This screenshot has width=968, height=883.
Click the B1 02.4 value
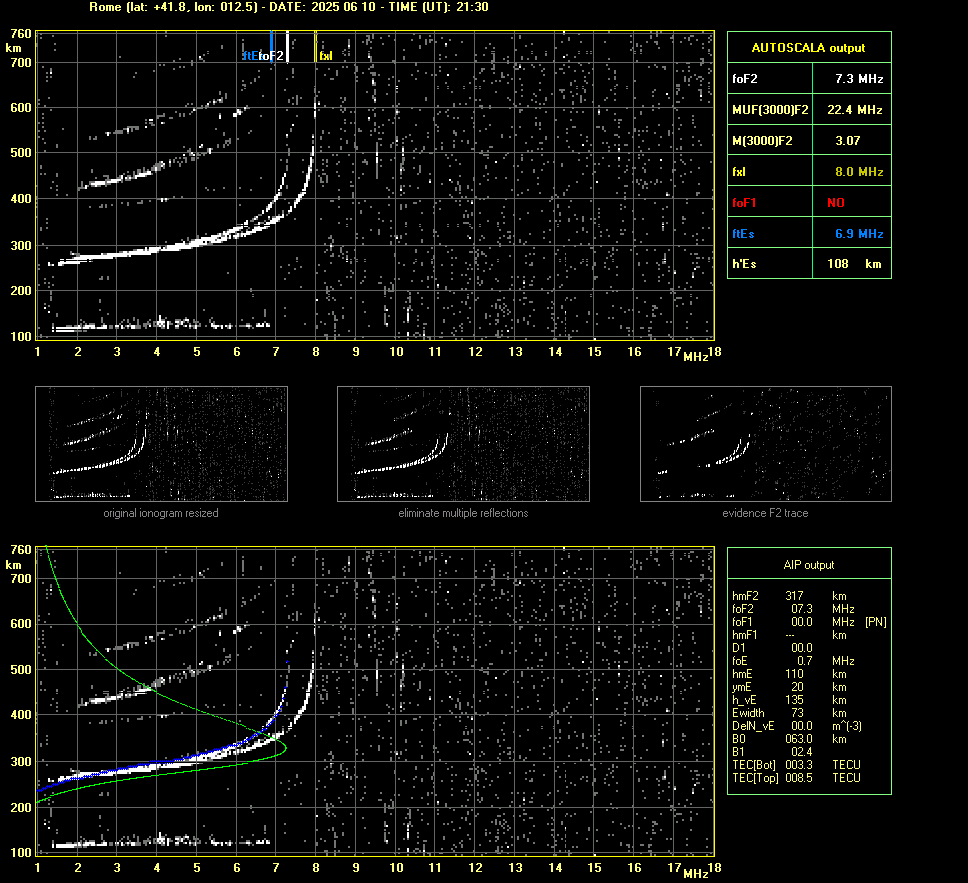[801, 751]
